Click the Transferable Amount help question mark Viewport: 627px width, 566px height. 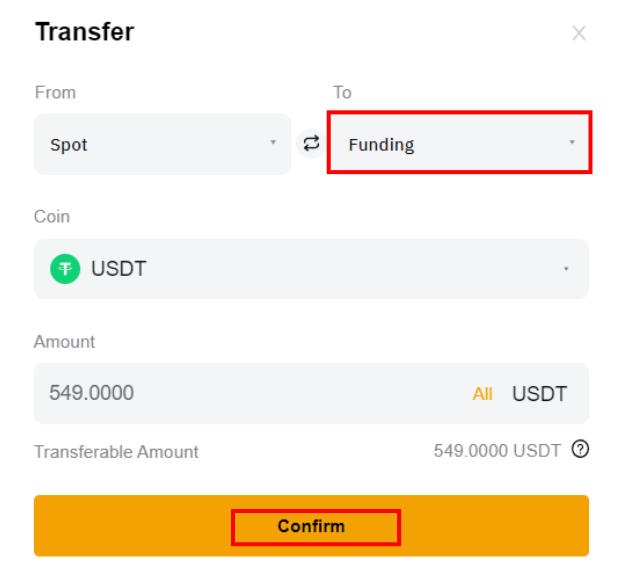(x=580, y=449)
